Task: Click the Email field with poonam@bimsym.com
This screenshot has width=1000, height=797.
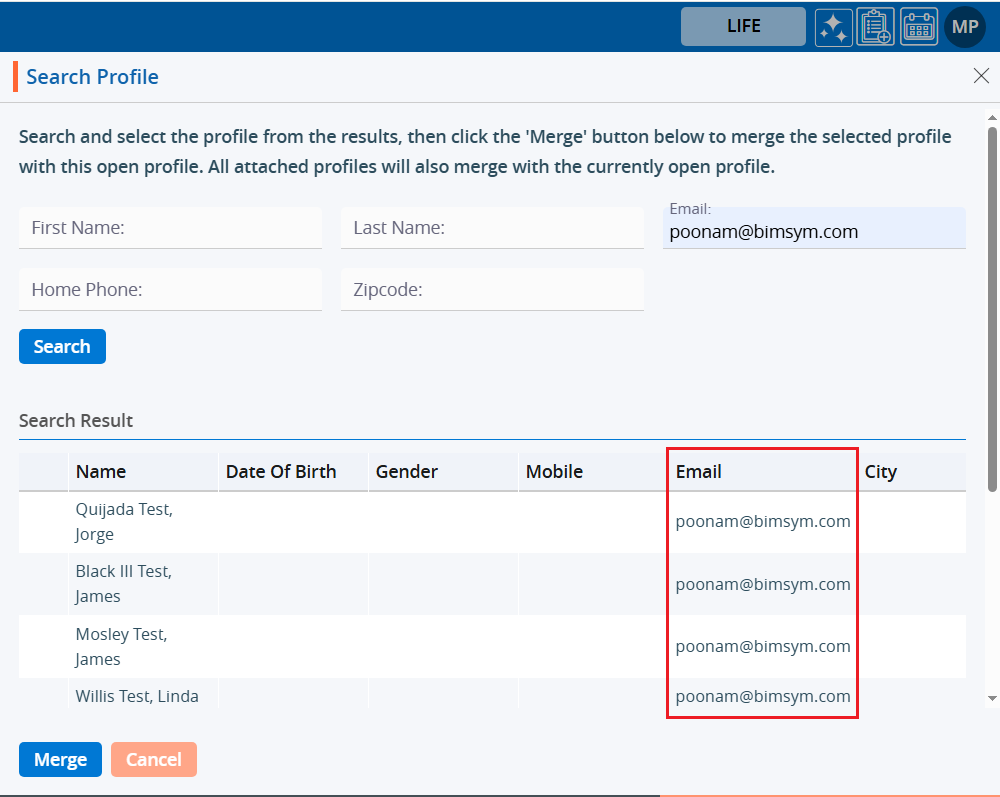Action: 813,231
